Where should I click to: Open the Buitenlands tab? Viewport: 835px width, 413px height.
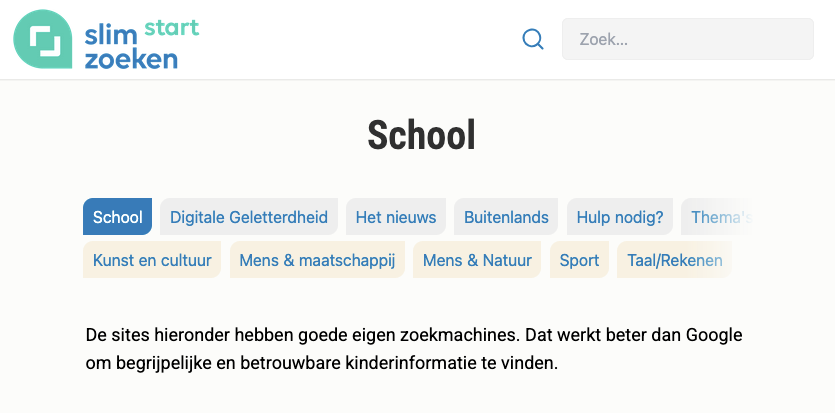[506, 217]
